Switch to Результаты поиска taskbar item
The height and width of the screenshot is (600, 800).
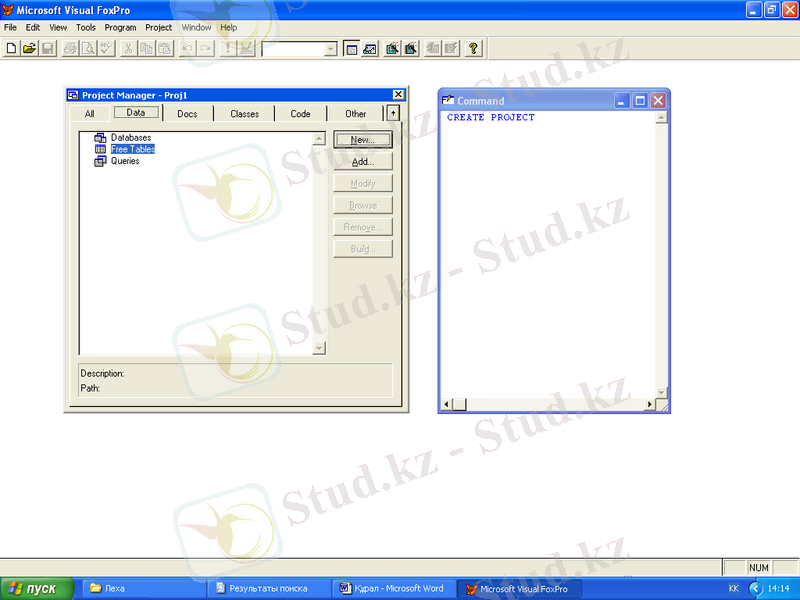click(269, 588)
